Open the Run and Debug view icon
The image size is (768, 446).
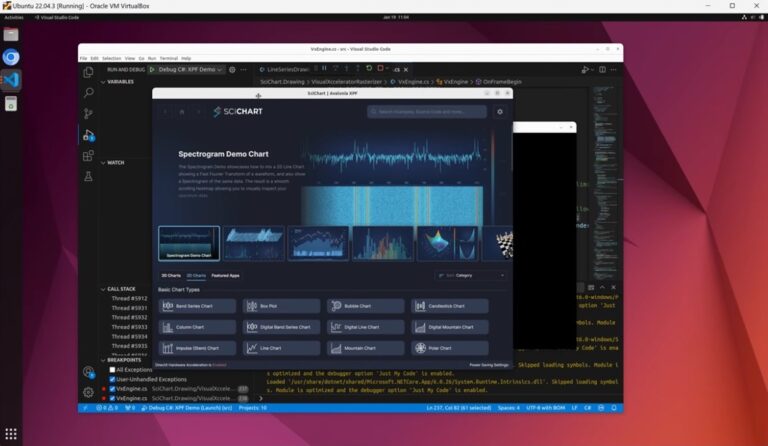88,135
